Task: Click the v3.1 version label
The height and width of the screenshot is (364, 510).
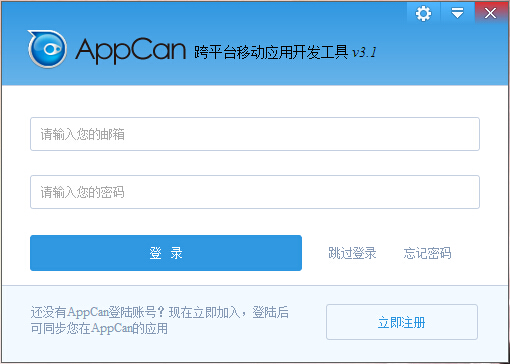Action: pyautogui.click(x=364, y=52)
